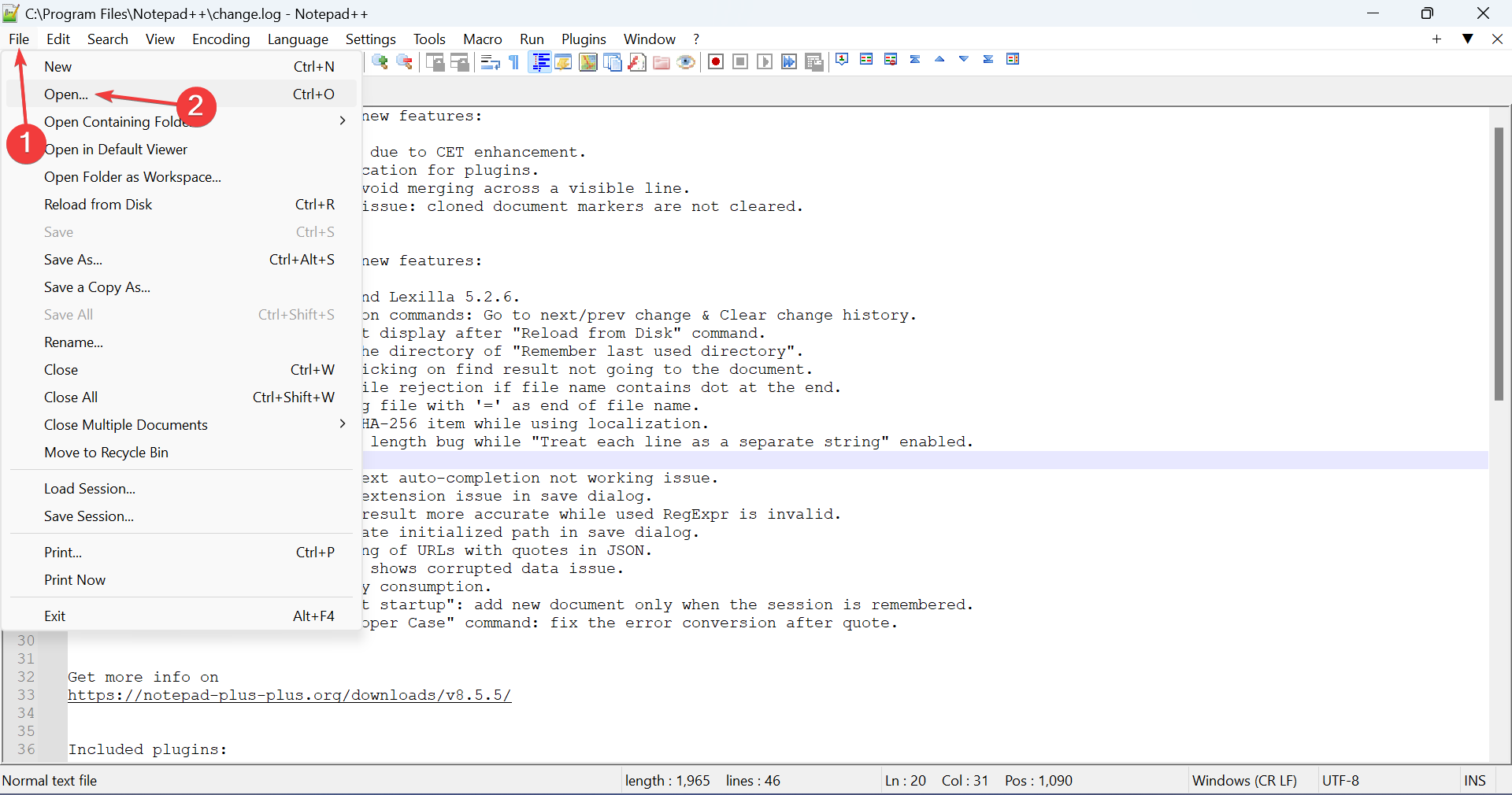Open the notepad-plus-plus.org downloads link
Image resolution: width=1512 pixels, height=795 pixels.
click(290, 695)
